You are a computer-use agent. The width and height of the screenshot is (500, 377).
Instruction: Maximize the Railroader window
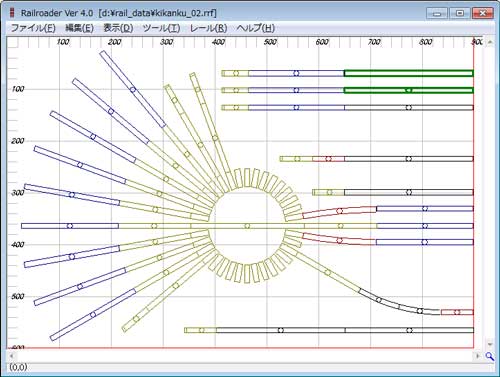pos(460,13)
